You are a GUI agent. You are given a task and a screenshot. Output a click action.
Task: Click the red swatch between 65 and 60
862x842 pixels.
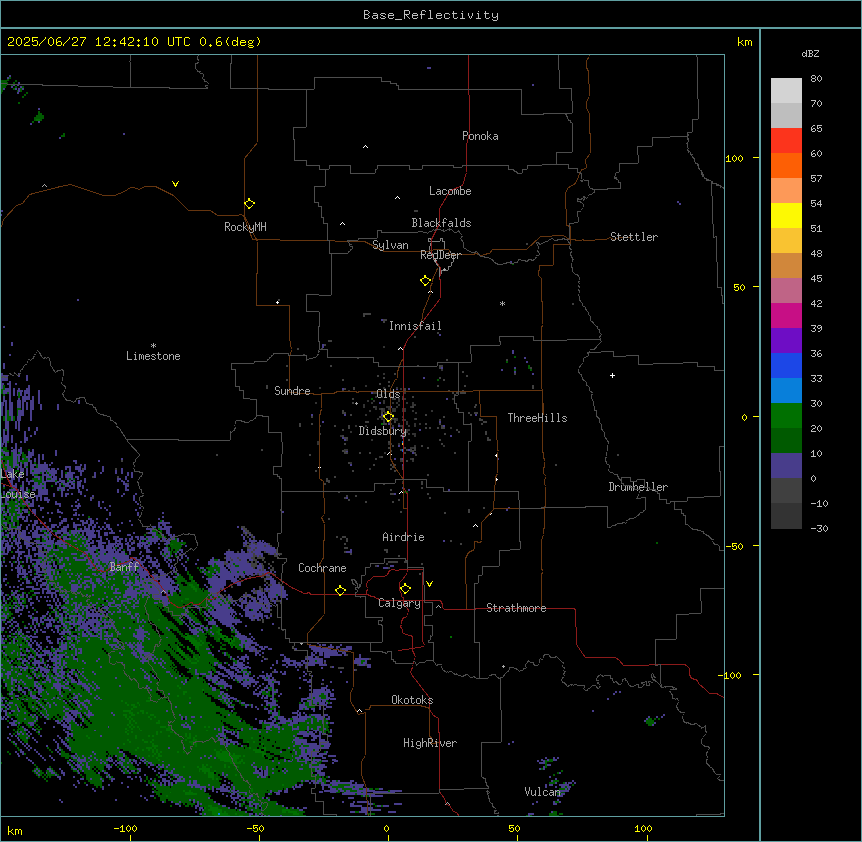pos(786,140)
